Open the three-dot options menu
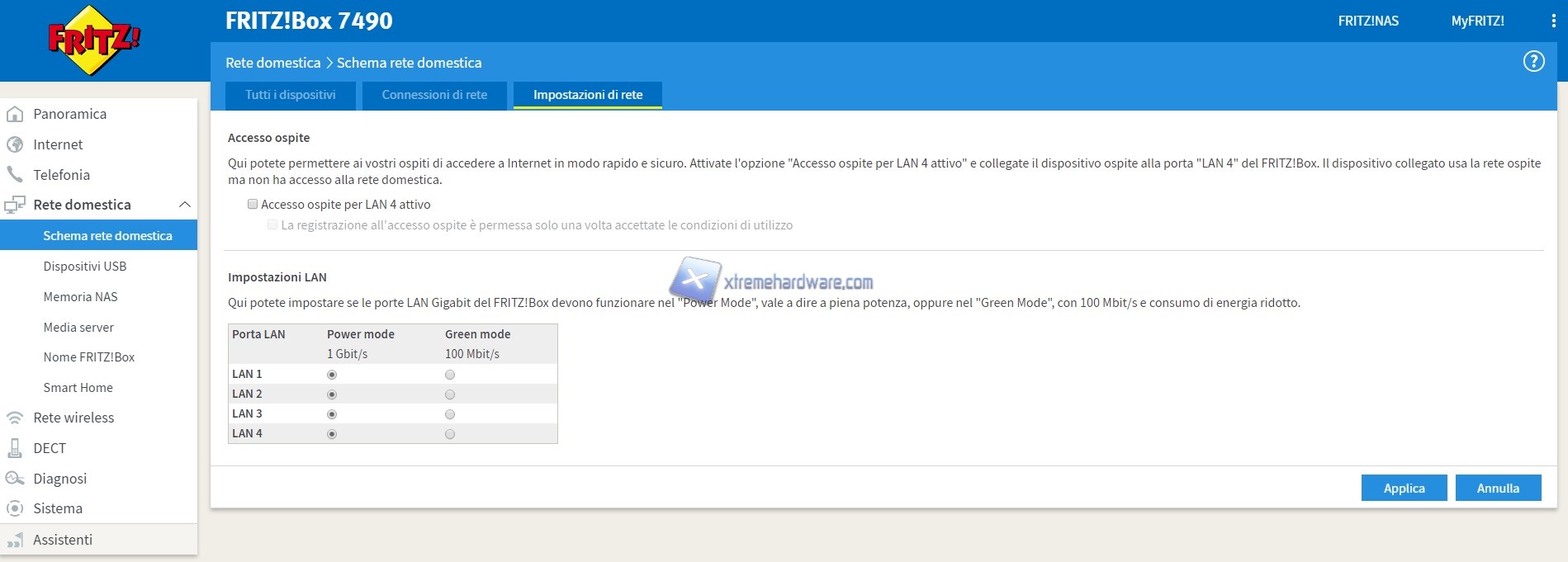1568x562 pixels. point(1553,21)
